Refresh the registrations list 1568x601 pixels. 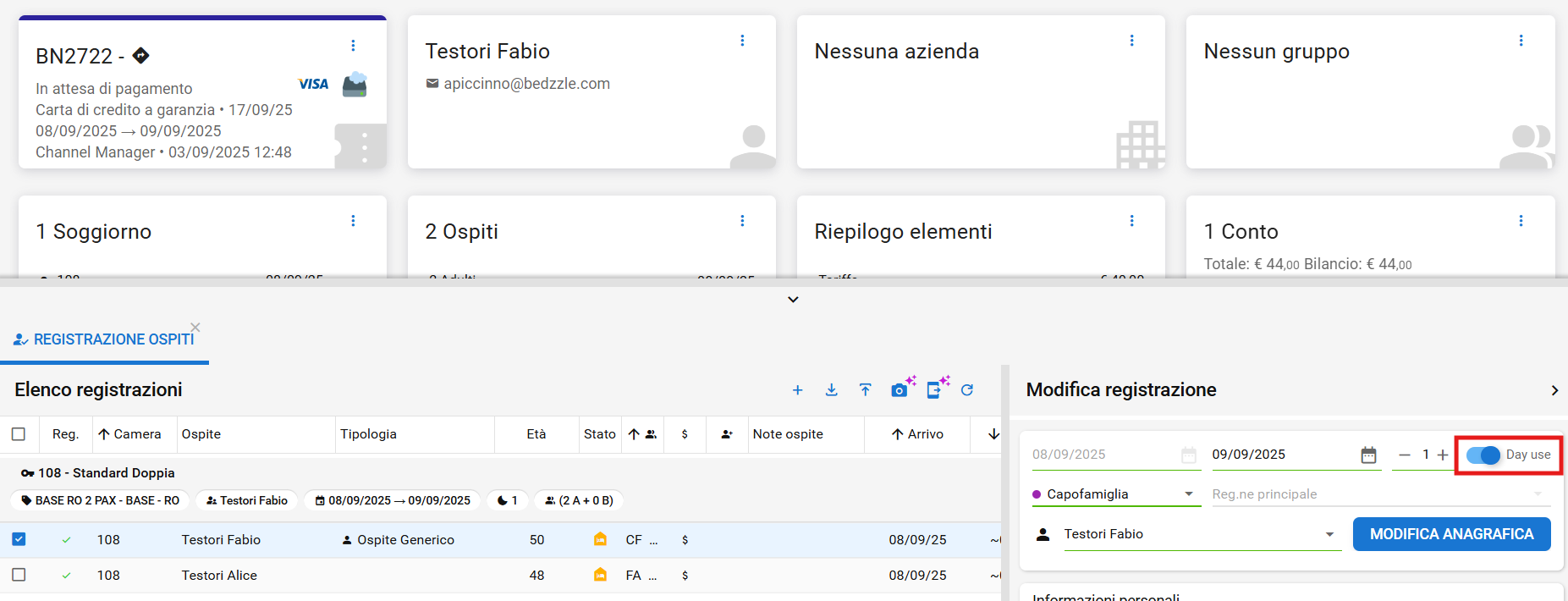tap(967, 390)
